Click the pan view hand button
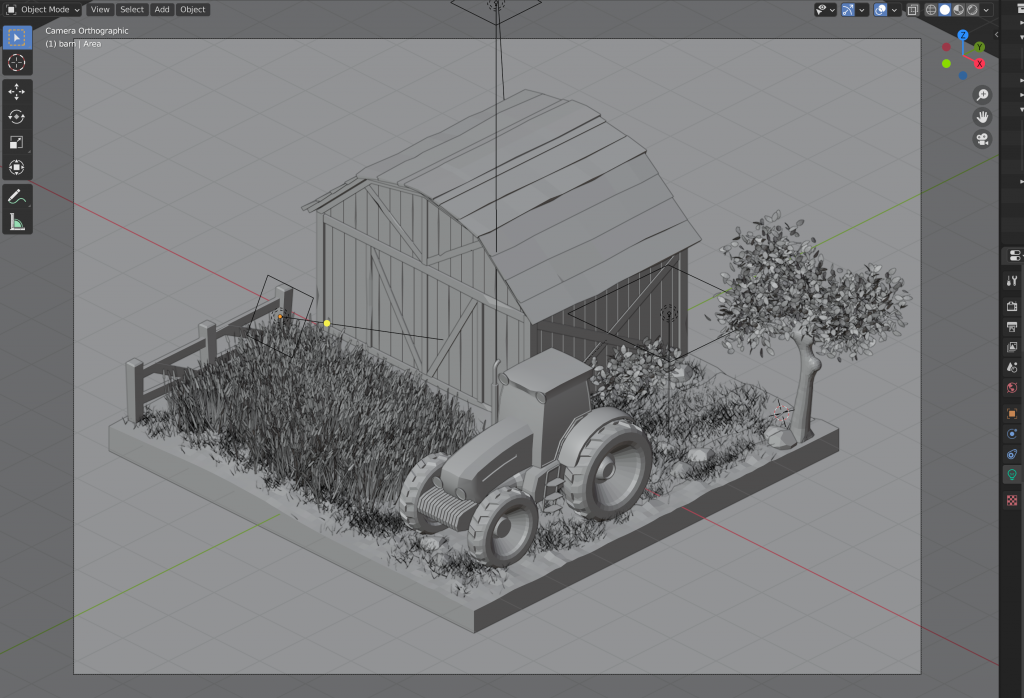This screenshot has height=698, width=1024. (x=982, y=117)
